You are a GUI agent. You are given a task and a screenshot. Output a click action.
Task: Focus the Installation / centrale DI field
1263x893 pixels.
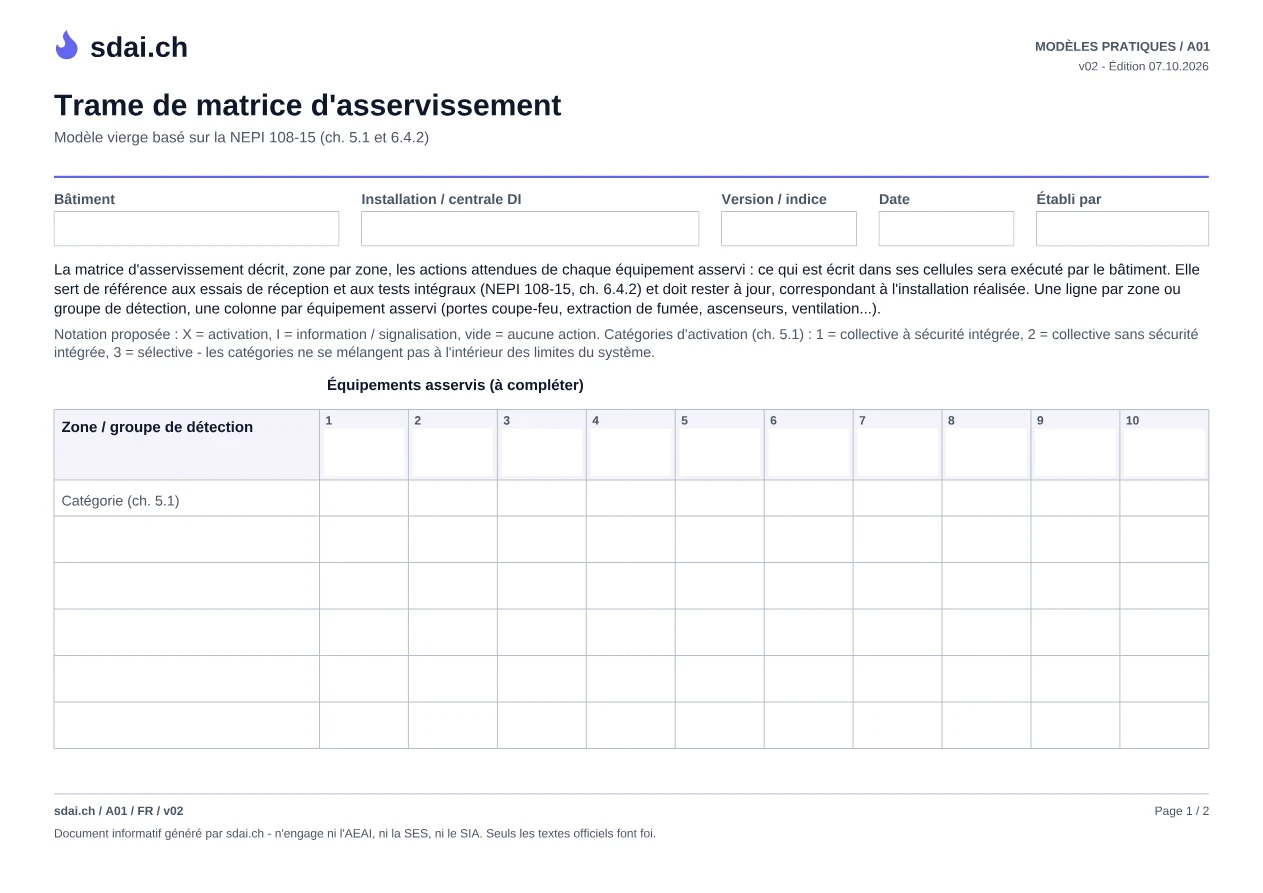coord(530,228)
